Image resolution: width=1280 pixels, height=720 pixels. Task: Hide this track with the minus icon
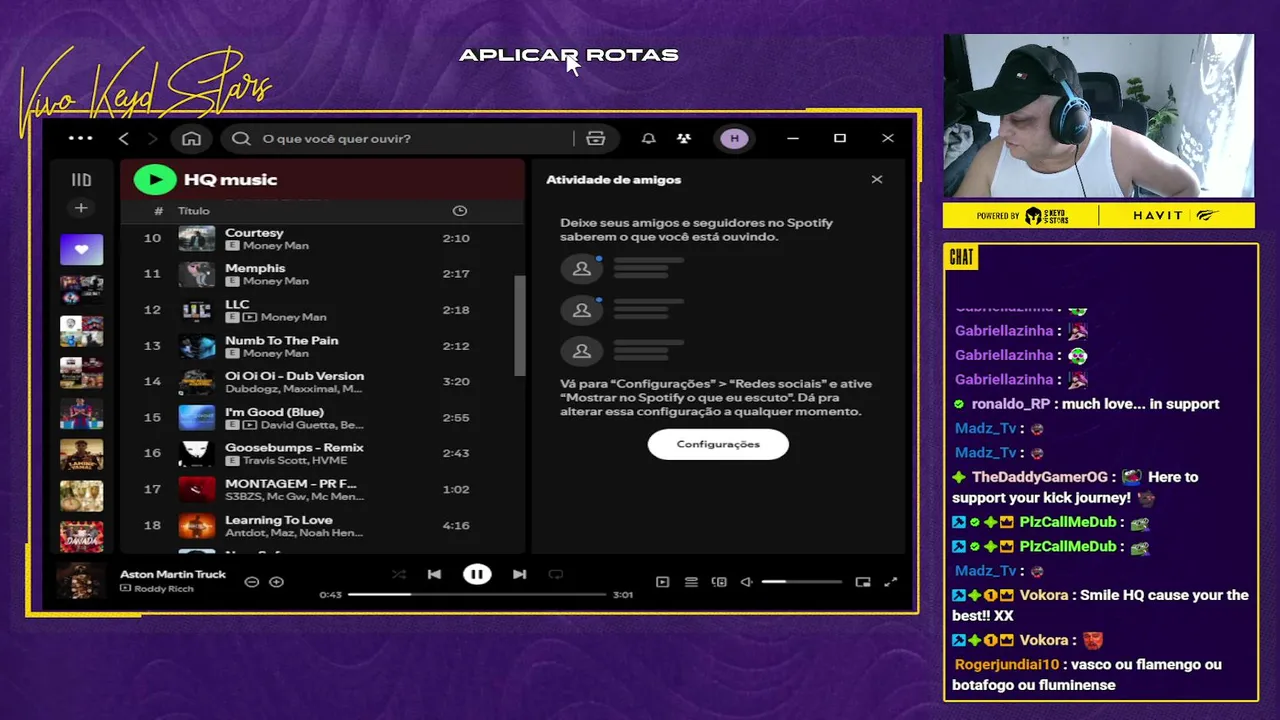pyautogui.click(x=252, y=582)
